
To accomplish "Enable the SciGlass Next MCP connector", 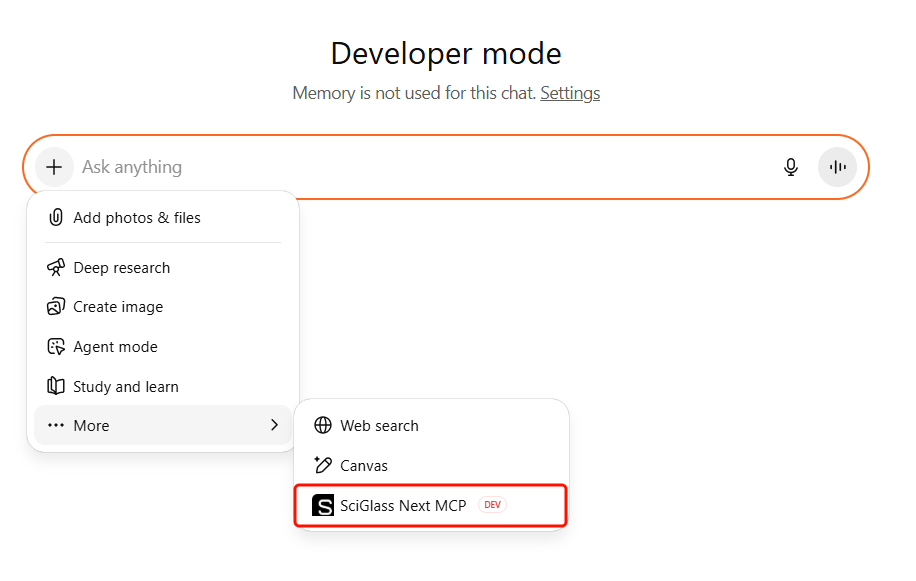I will coord(403,506).
